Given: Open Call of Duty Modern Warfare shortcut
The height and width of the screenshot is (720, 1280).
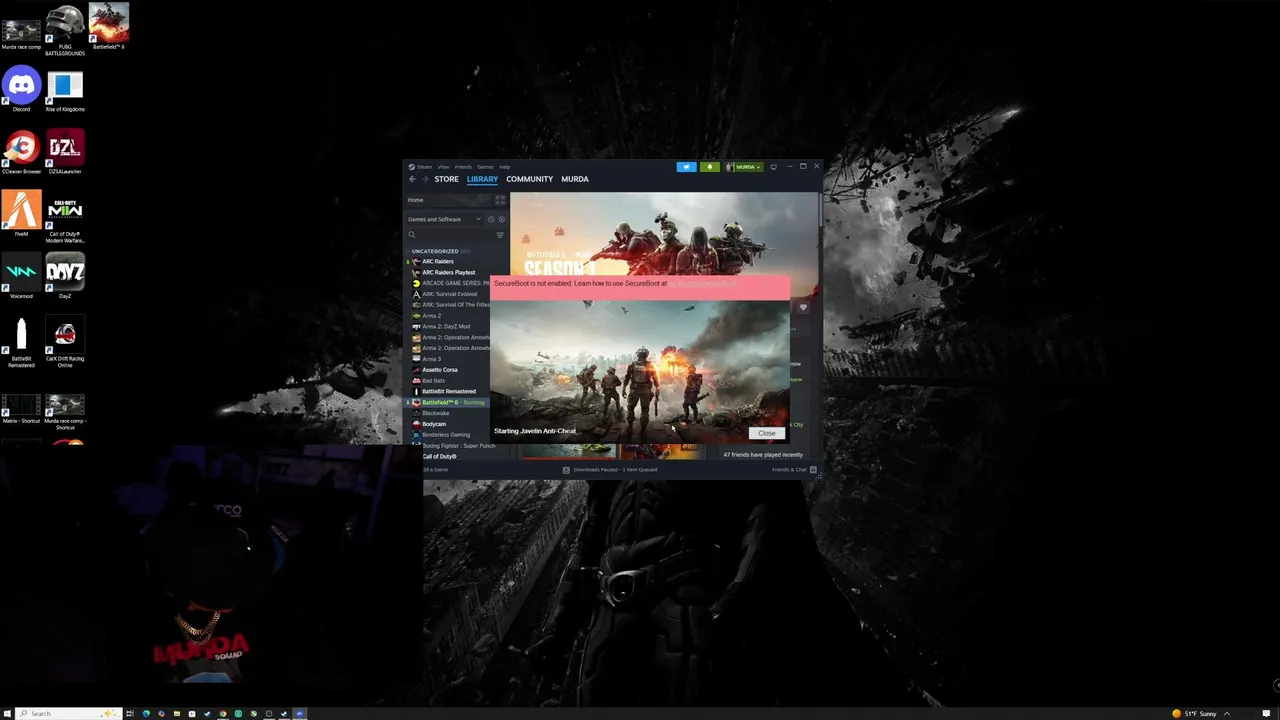Looking at the screenshot, I should pos(65,218).
